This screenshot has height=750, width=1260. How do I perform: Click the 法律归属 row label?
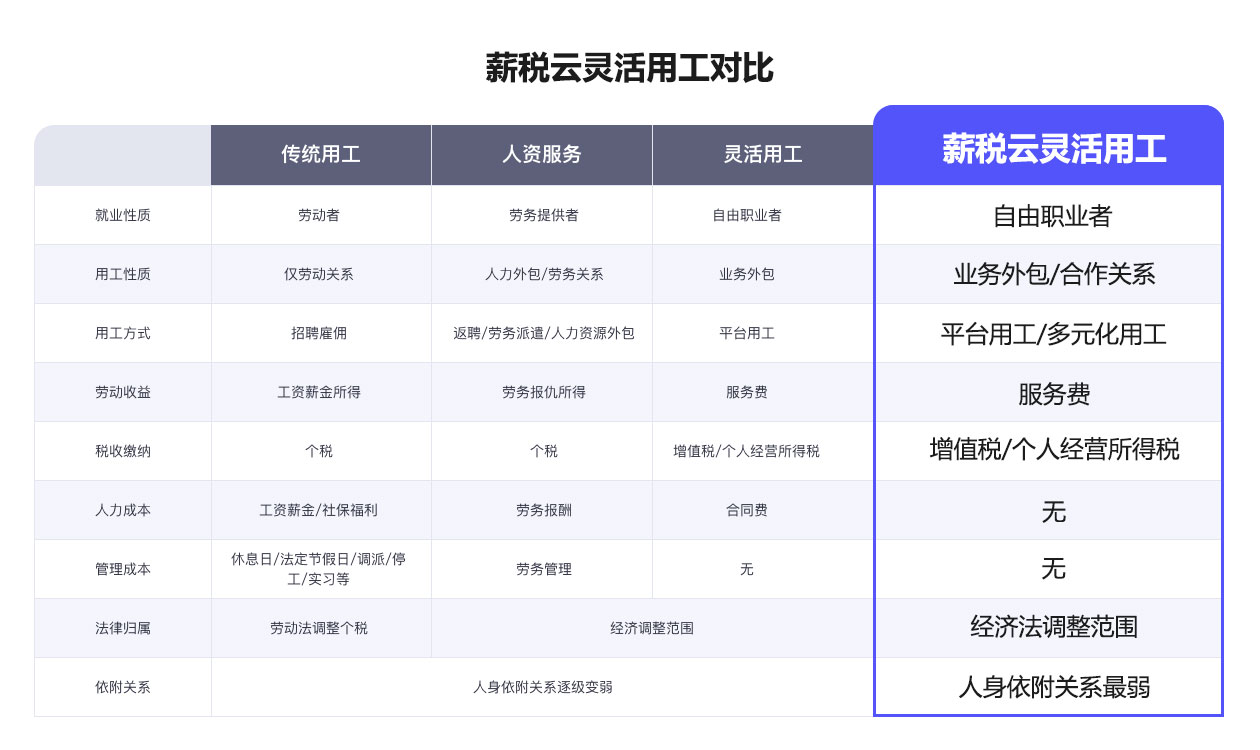123,628
